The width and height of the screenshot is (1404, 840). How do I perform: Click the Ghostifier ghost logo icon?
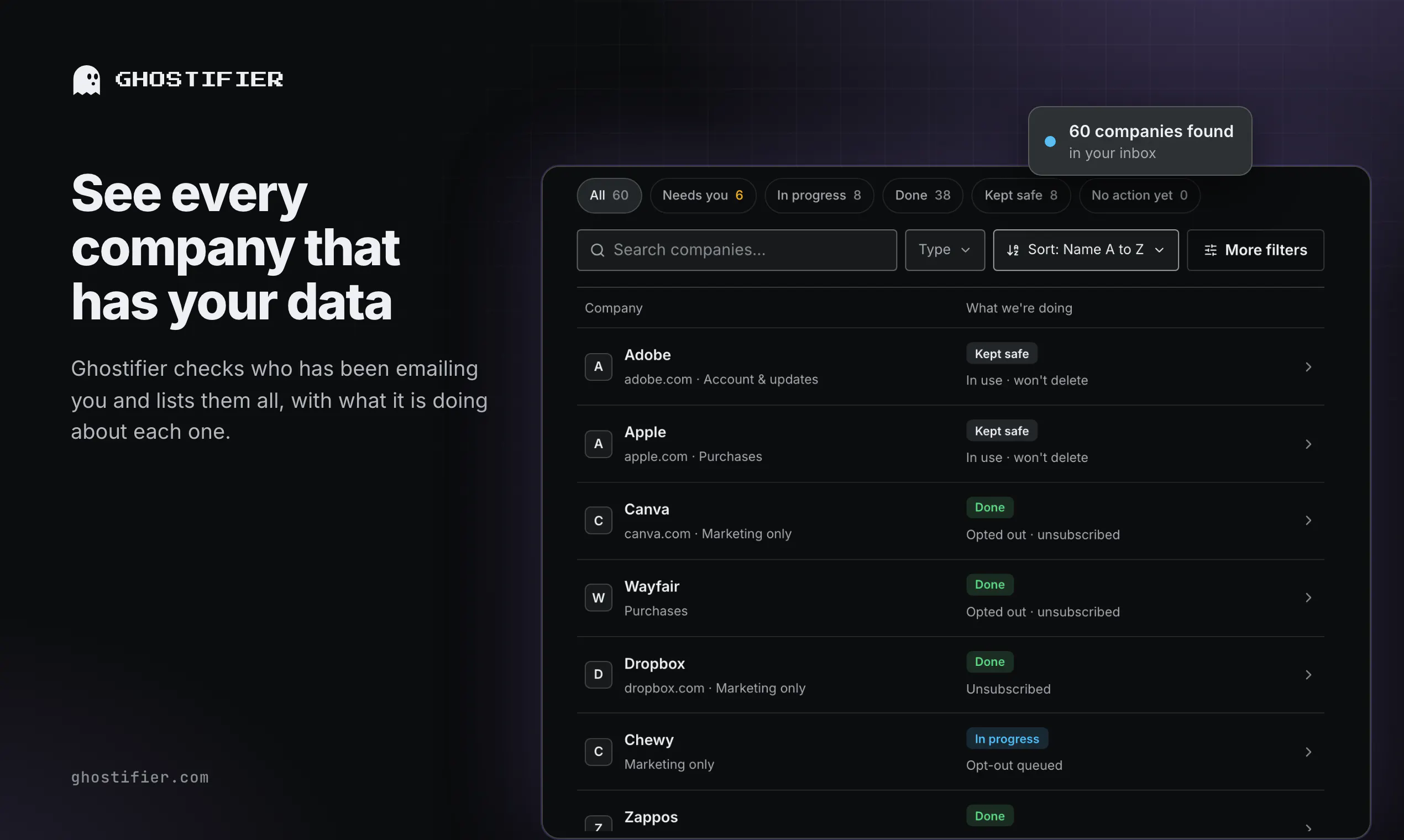pyautogui.click(x=87, y=80)
